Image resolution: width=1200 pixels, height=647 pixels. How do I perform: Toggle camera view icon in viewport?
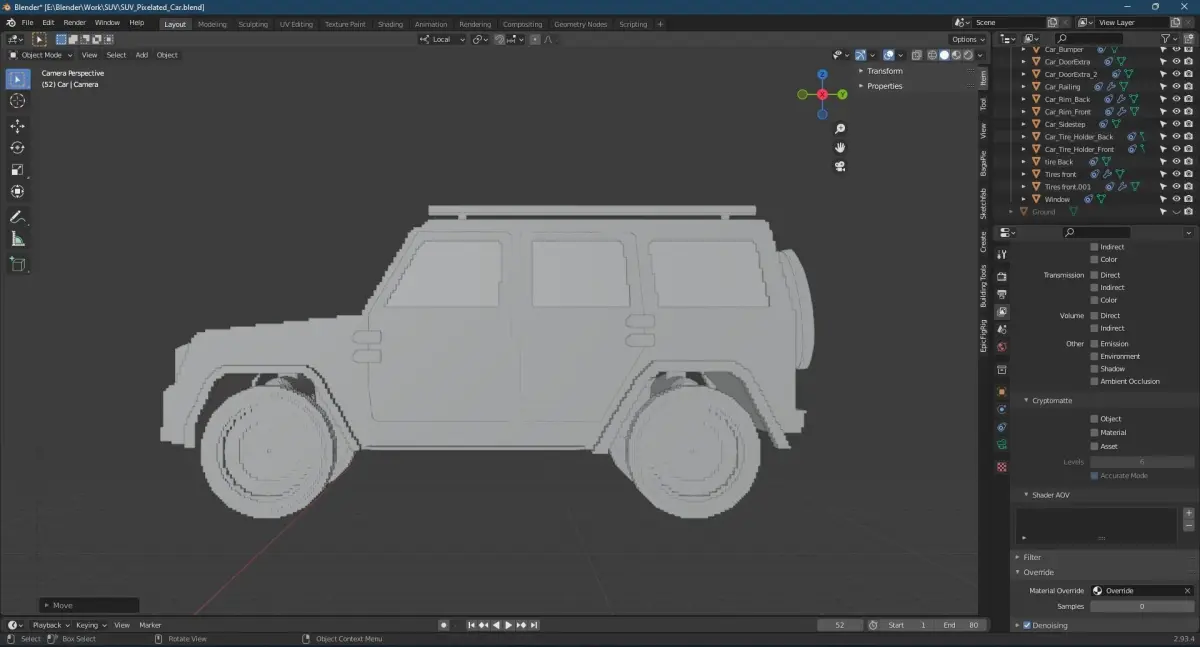click(840, 166)
